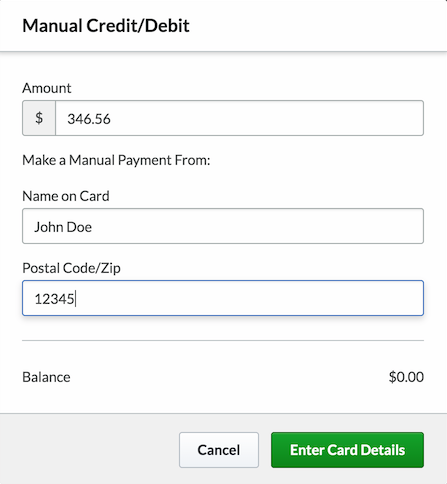Place cursor on the 12345 zip text
Image resolution: width=447 pixels, height=484 pixels.
[54, 299]
